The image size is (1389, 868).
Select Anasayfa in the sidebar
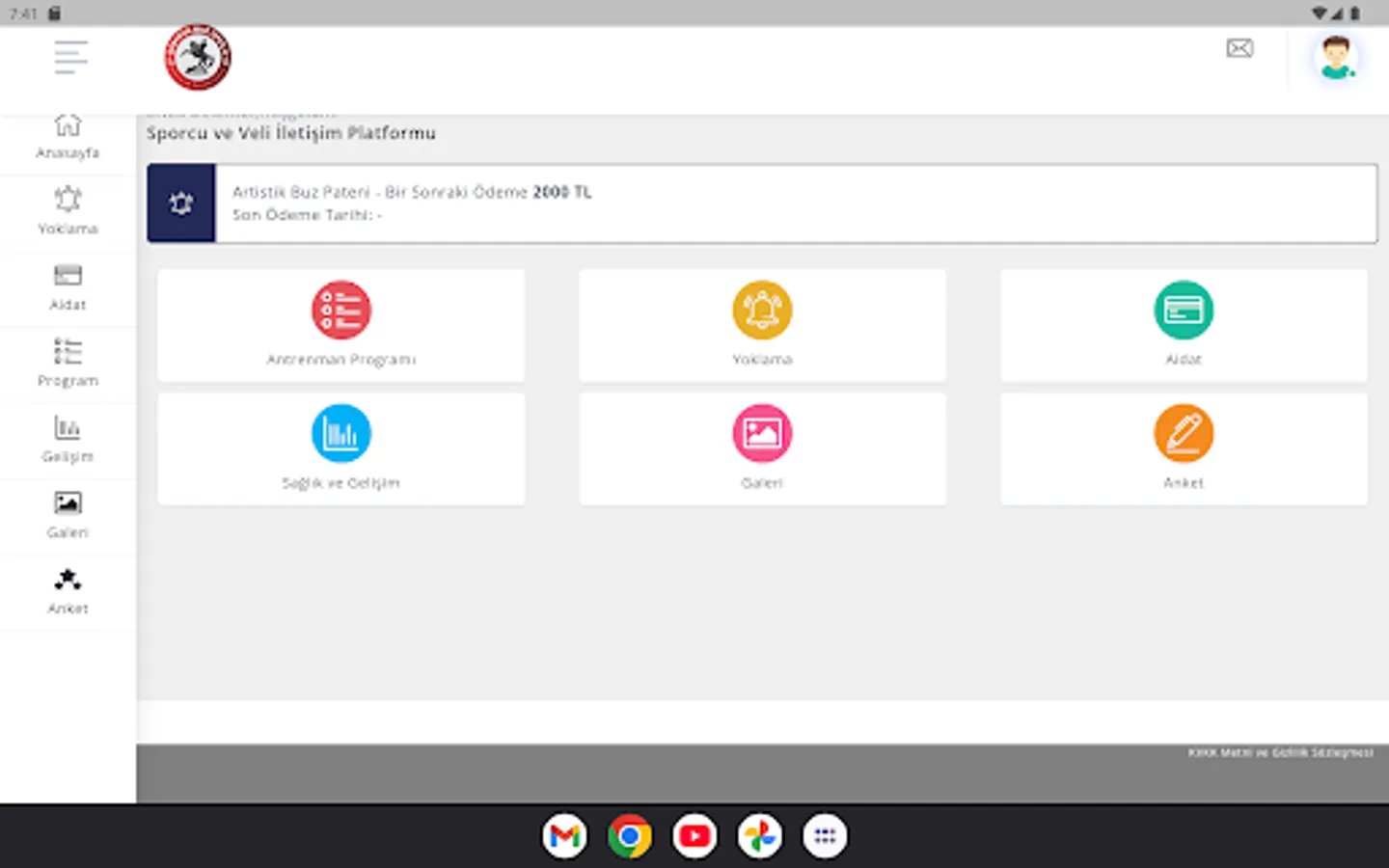(68, 135)
